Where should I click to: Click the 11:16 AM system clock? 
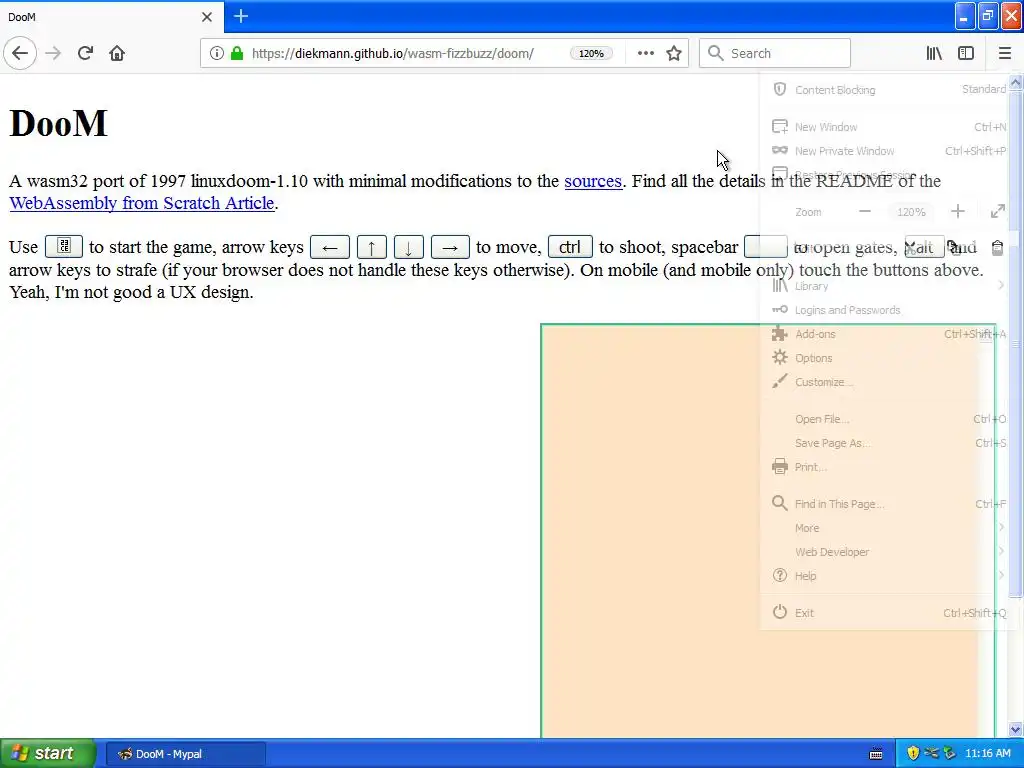987,754
